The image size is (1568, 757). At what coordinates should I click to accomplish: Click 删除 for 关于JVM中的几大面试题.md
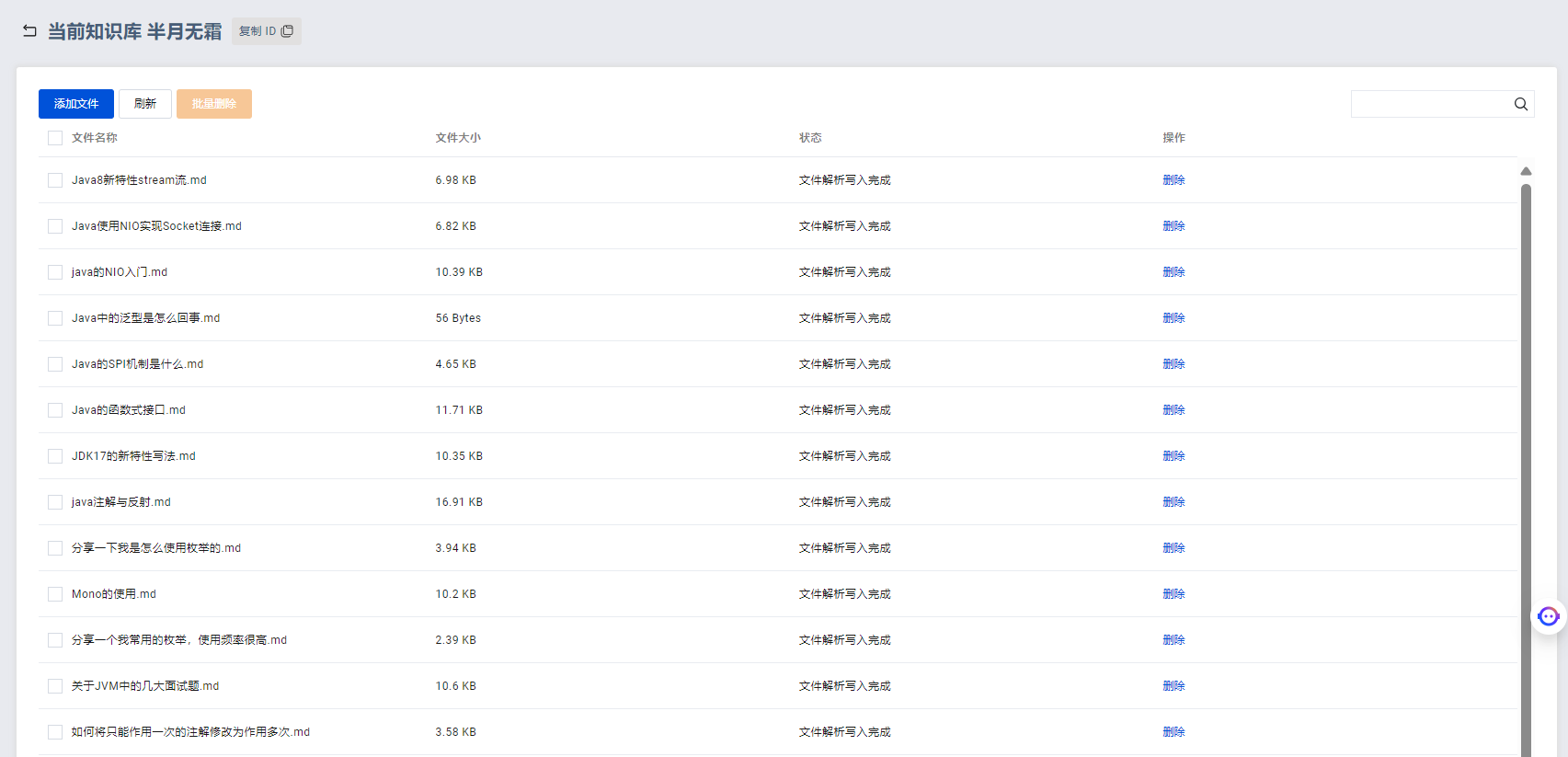click(1173, 686)
